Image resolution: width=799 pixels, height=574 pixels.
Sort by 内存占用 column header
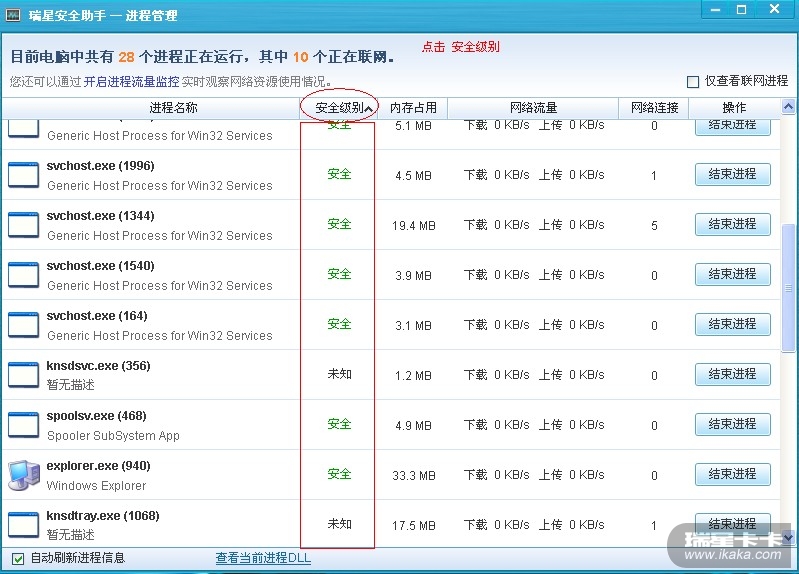click(x=413, y=108)
